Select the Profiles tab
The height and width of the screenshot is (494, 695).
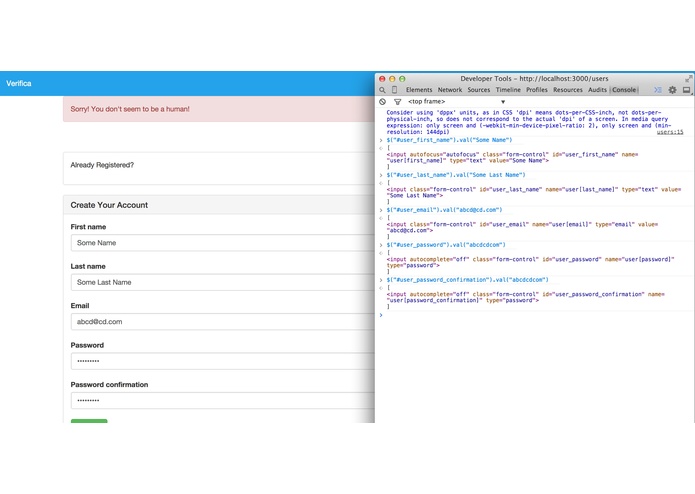(537, 90)
